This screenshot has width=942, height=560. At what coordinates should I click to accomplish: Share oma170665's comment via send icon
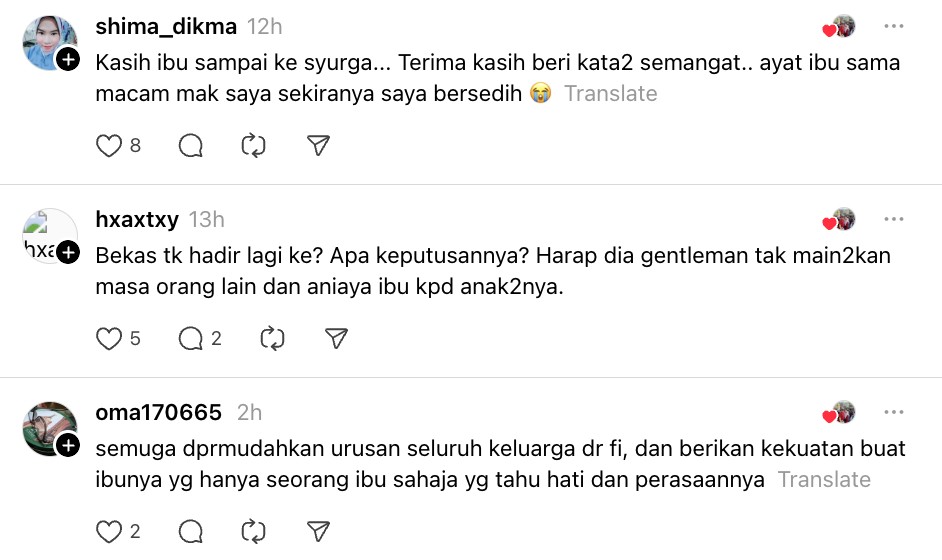click(x=318, y=531)
